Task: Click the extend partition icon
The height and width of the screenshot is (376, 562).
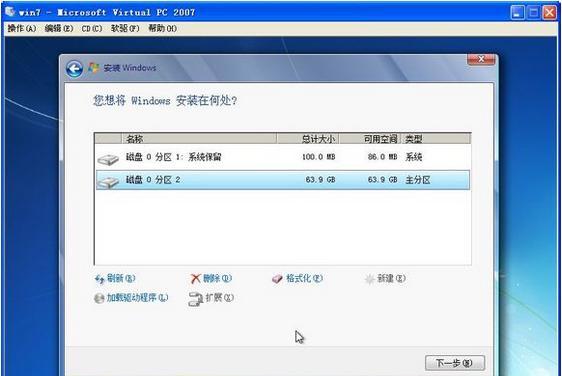Action: pyautogui.click(x=196, y=299)
